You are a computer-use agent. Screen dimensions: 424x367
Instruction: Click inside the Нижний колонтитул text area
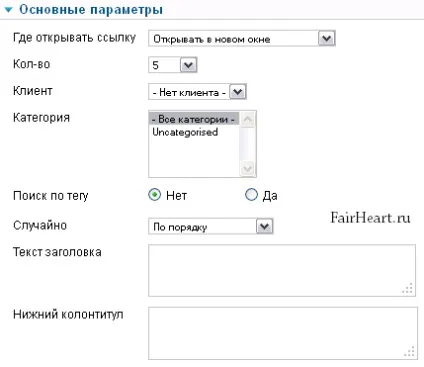[x=283, y=333]
